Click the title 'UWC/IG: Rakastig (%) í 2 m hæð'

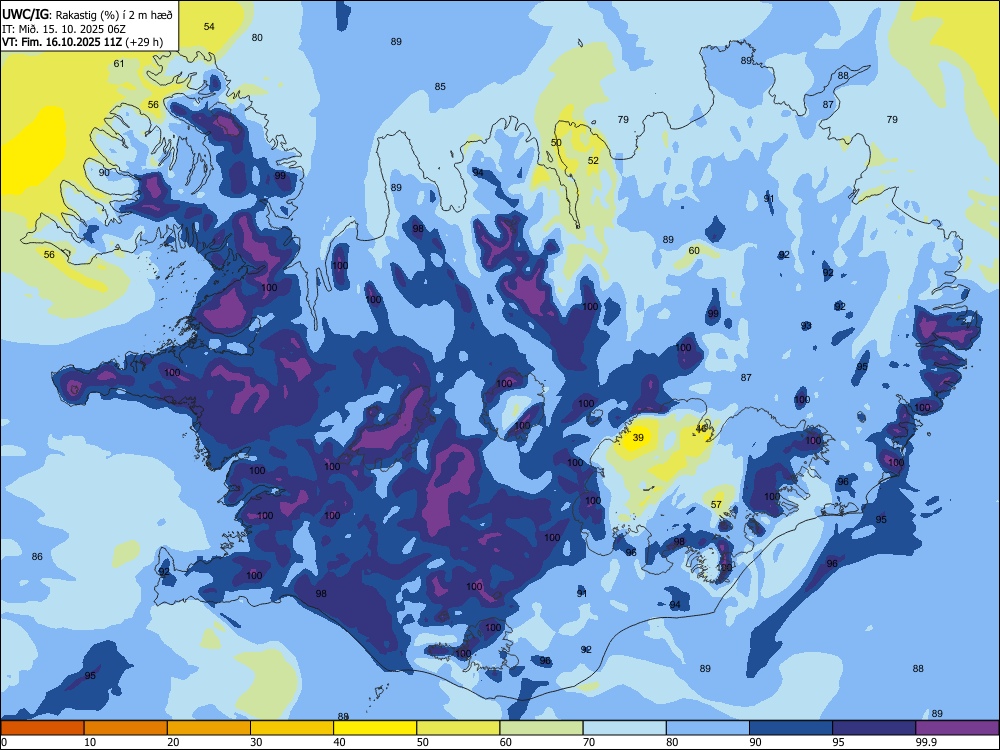pos(87,13)
